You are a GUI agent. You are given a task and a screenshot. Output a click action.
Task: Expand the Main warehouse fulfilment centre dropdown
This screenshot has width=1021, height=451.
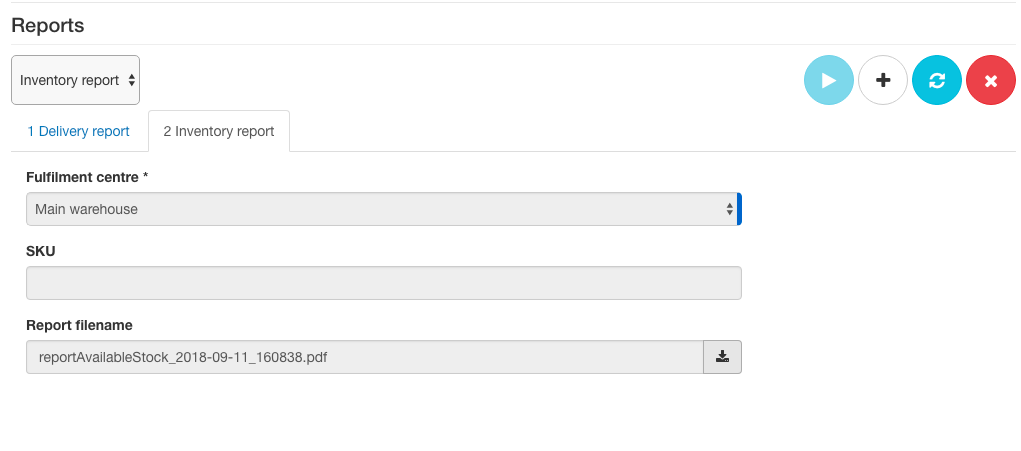382,209
